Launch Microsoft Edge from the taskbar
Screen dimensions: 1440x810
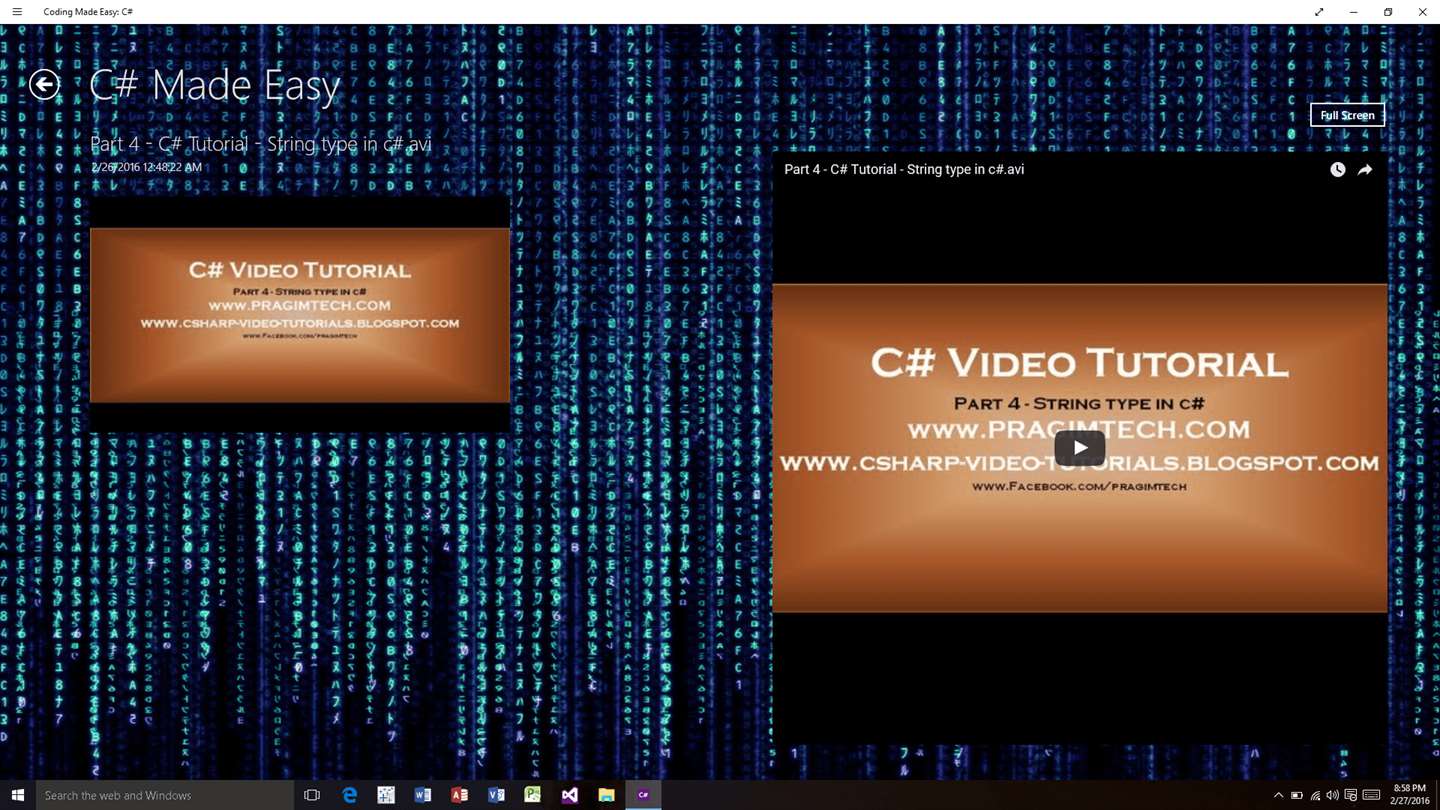[x=349, y=795]
